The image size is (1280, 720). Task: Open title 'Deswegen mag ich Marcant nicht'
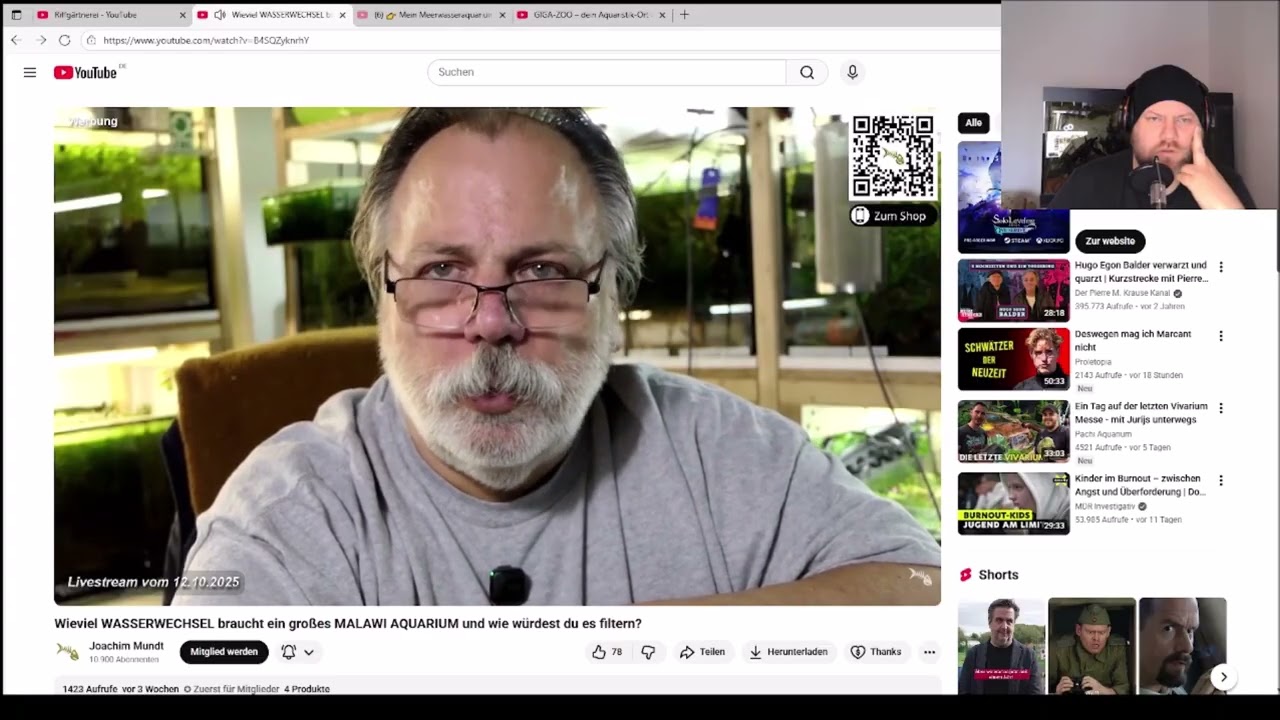[x=1133, y=340]
